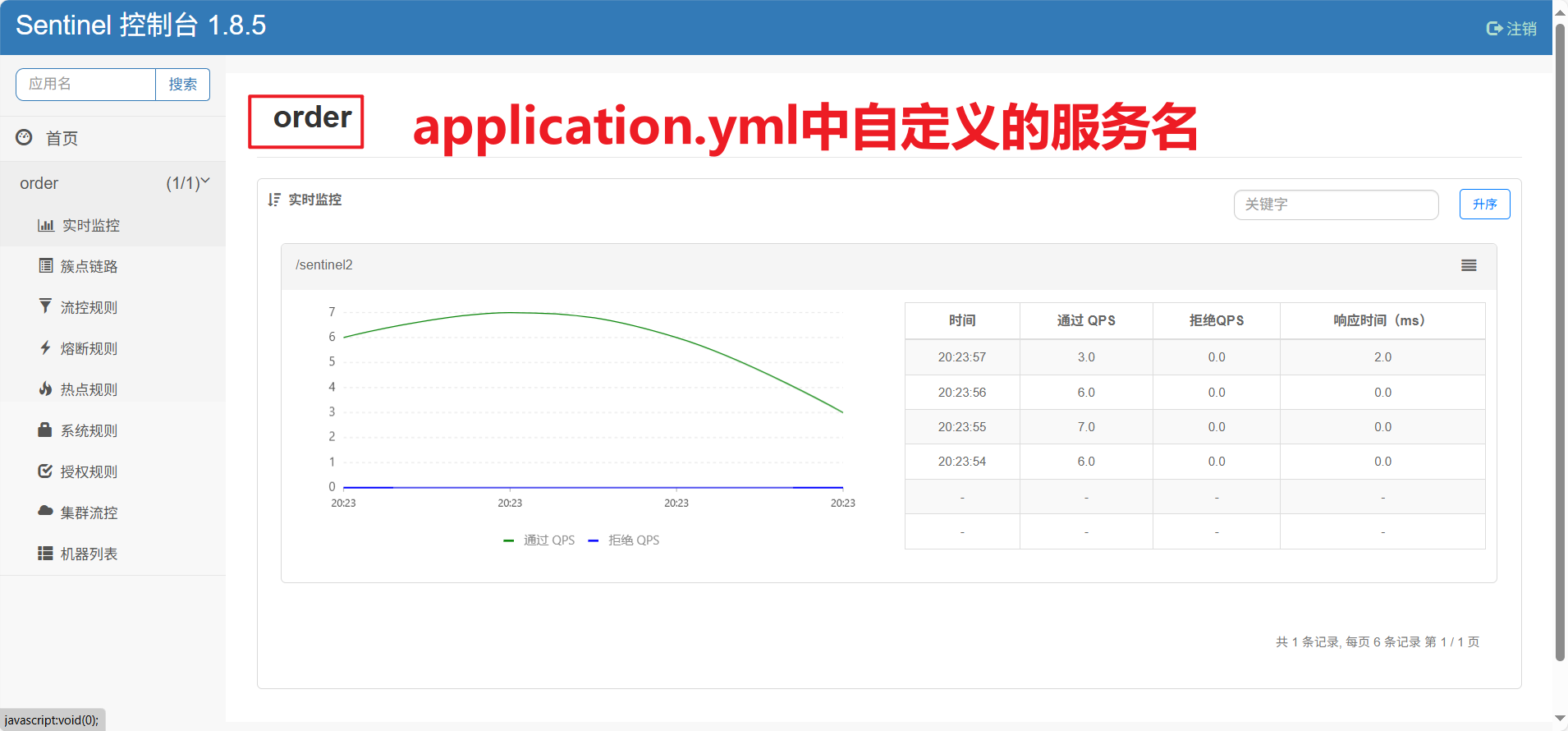Click the 升序 sort button
The width and height of the screenshot is (1568, 731).
click(x=1484, y=205)
